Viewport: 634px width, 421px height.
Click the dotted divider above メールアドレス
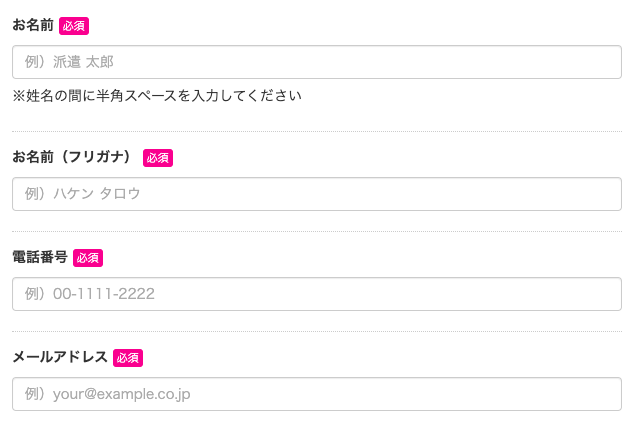coord(316,331)
